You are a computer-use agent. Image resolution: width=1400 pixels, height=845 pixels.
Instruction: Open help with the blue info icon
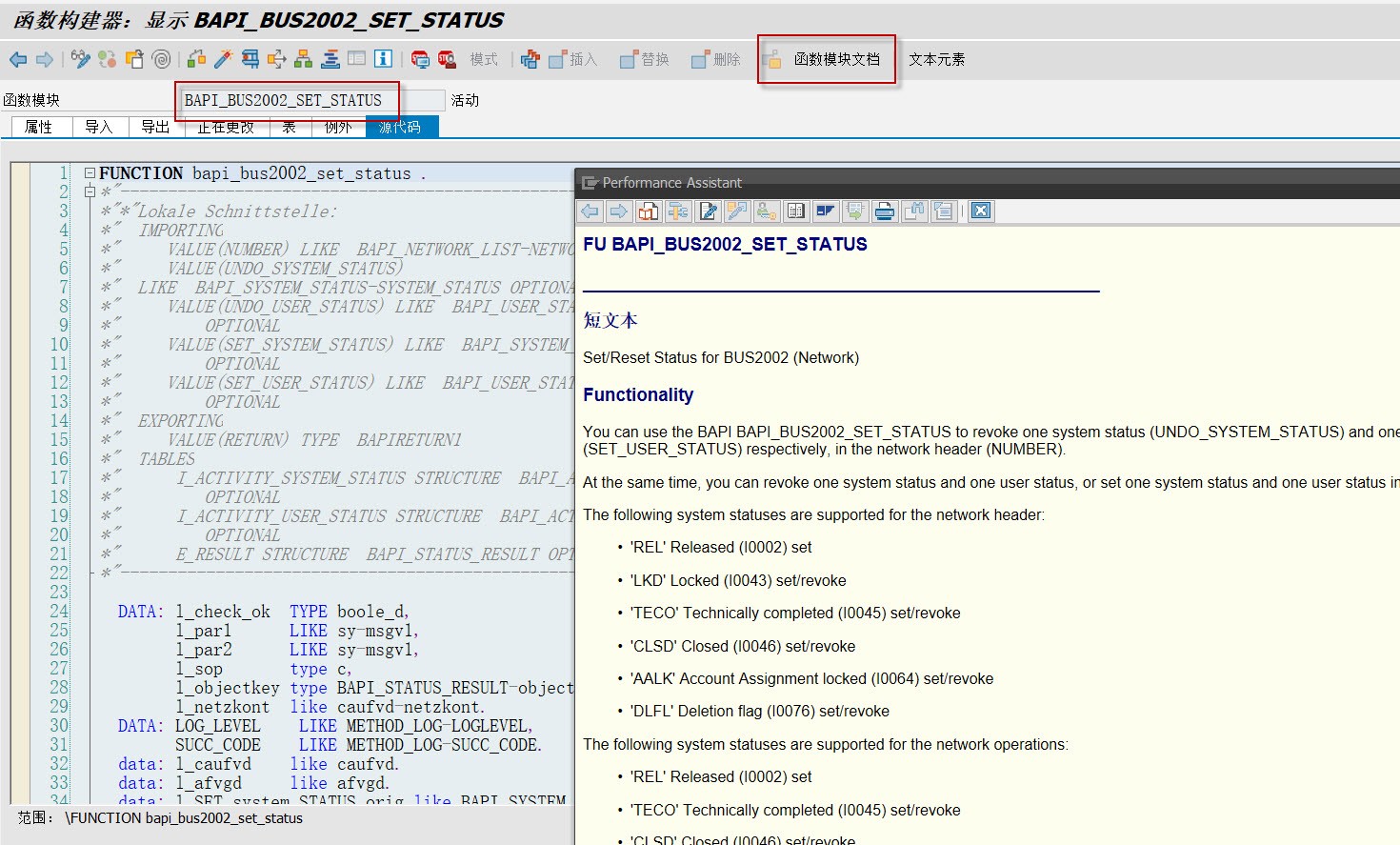(382, 58)
